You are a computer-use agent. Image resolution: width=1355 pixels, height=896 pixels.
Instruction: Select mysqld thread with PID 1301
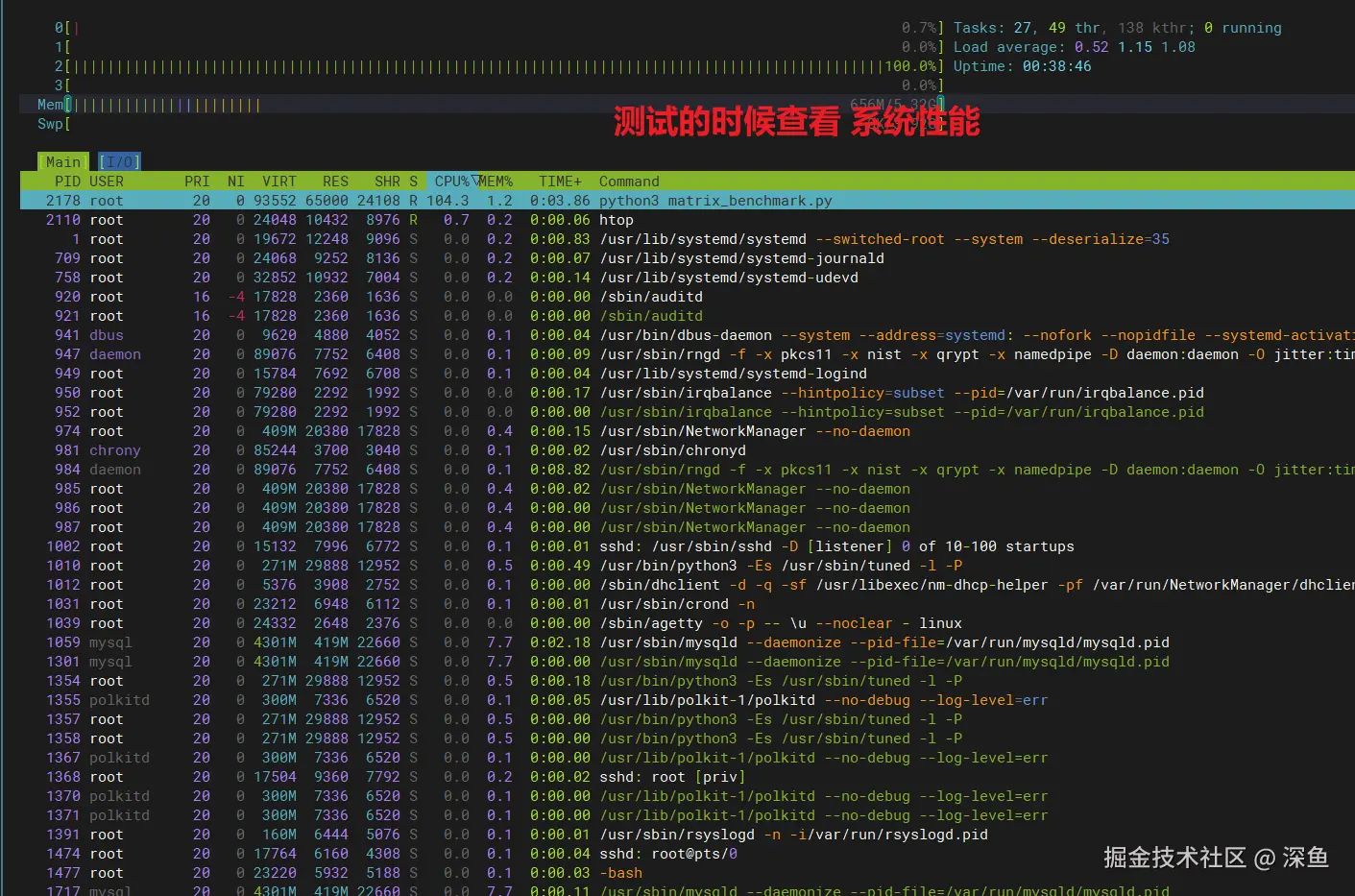[688, 662]
